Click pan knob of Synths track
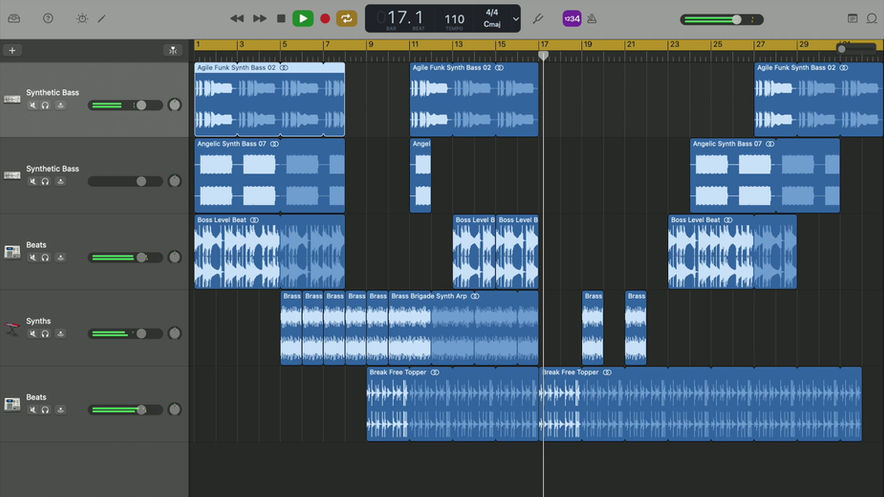The width and height of the screenshot is (884, 497). tap(175, 333)
